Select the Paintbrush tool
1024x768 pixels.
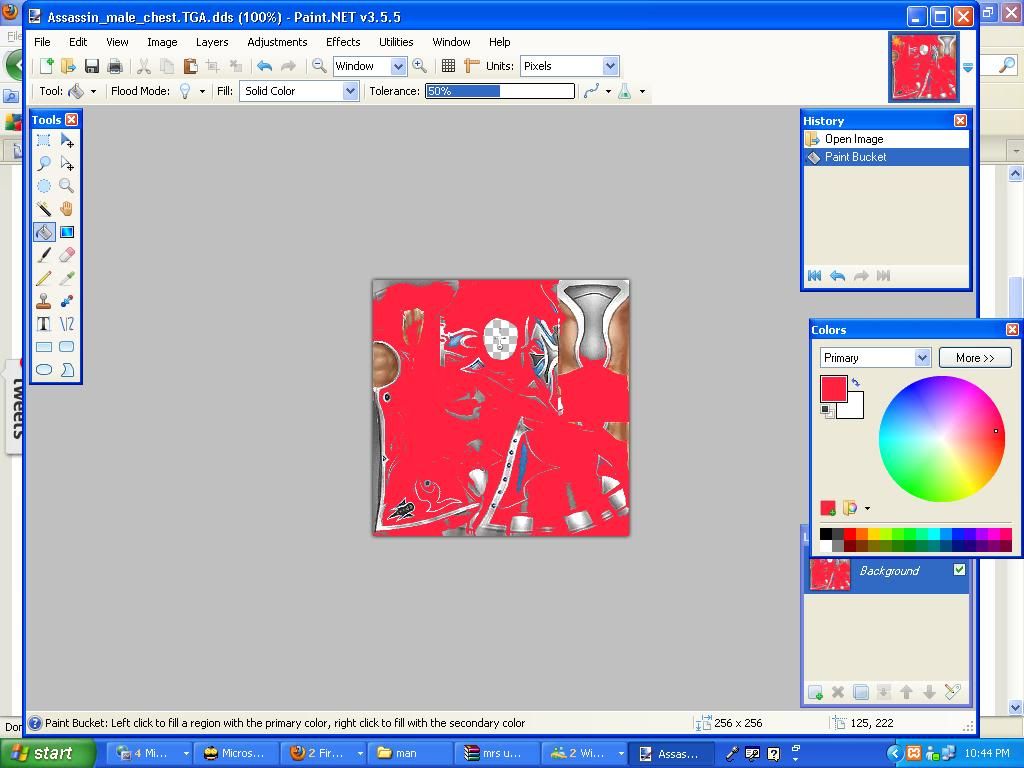(x=44, y=255)
